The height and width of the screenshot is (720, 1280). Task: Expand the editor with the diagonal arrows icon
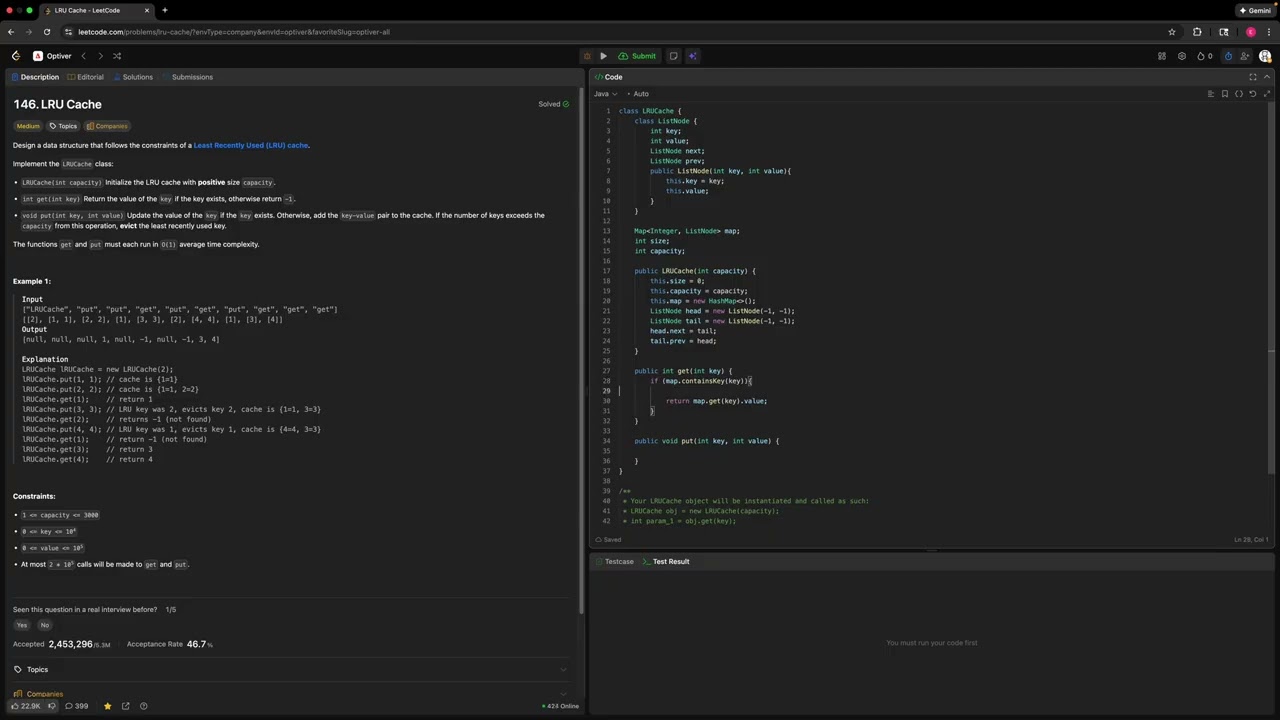click(1267, 94)
